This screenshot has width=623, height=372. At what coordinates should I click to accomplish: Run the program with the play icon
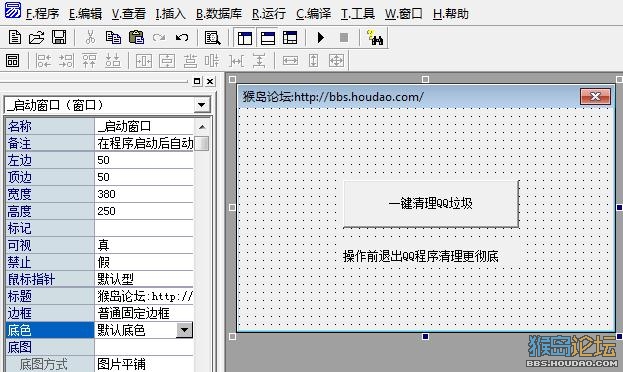click(x=321, y=38)
